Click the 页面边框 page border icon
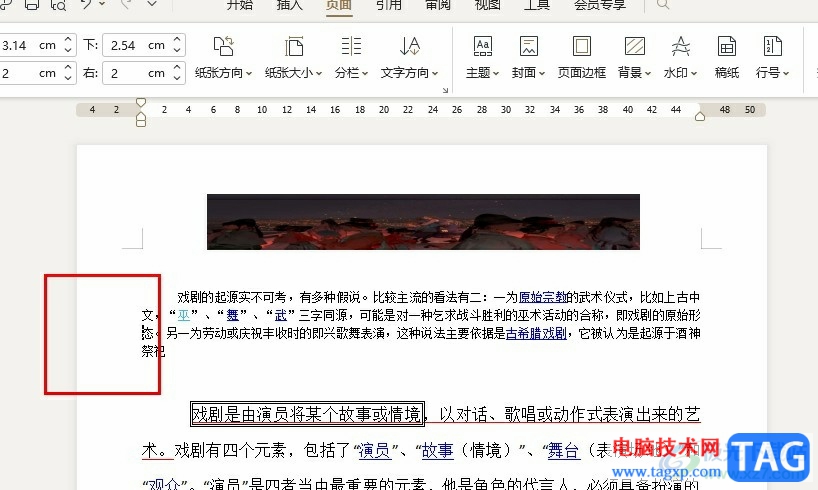Image resolution: width=818 pixels, height=490 pixels. pos(582,46)
